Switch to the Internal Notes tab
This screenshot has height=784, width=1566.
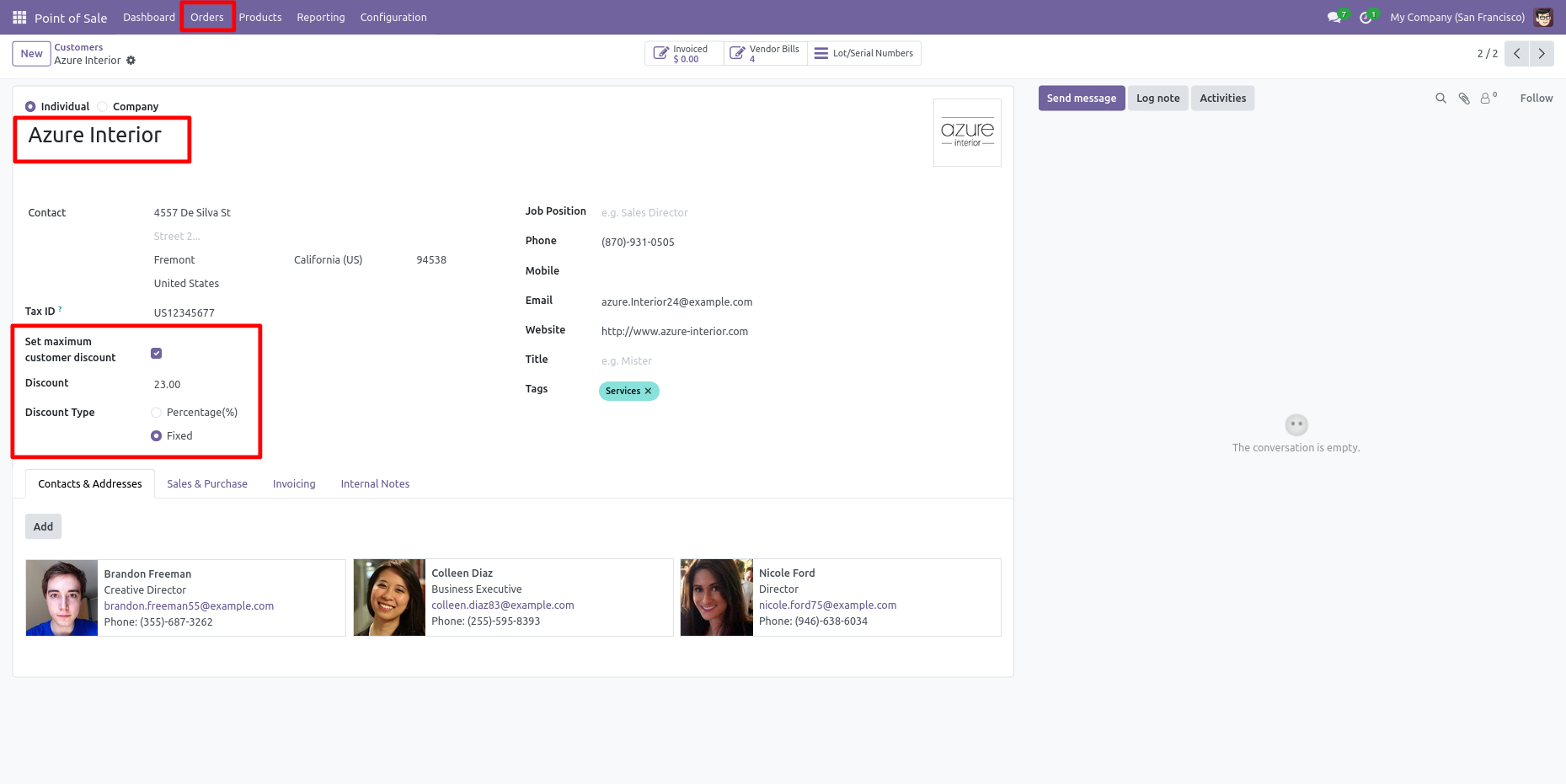(x=375, y=483)
